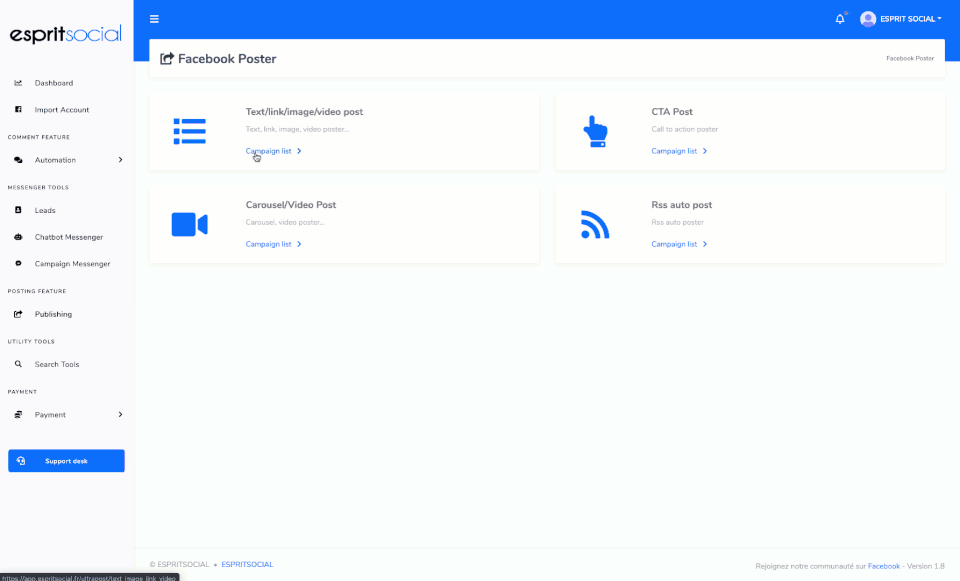The height and width of the screenshot is (581, 960).
Task: Click the Support desk button
Action: 66,461
